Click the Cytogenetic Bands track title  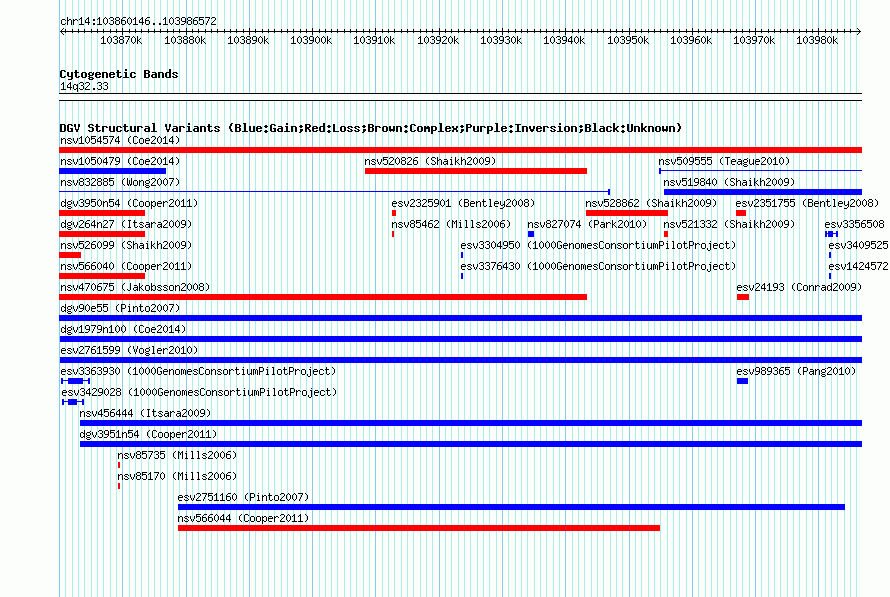(119, 74)
